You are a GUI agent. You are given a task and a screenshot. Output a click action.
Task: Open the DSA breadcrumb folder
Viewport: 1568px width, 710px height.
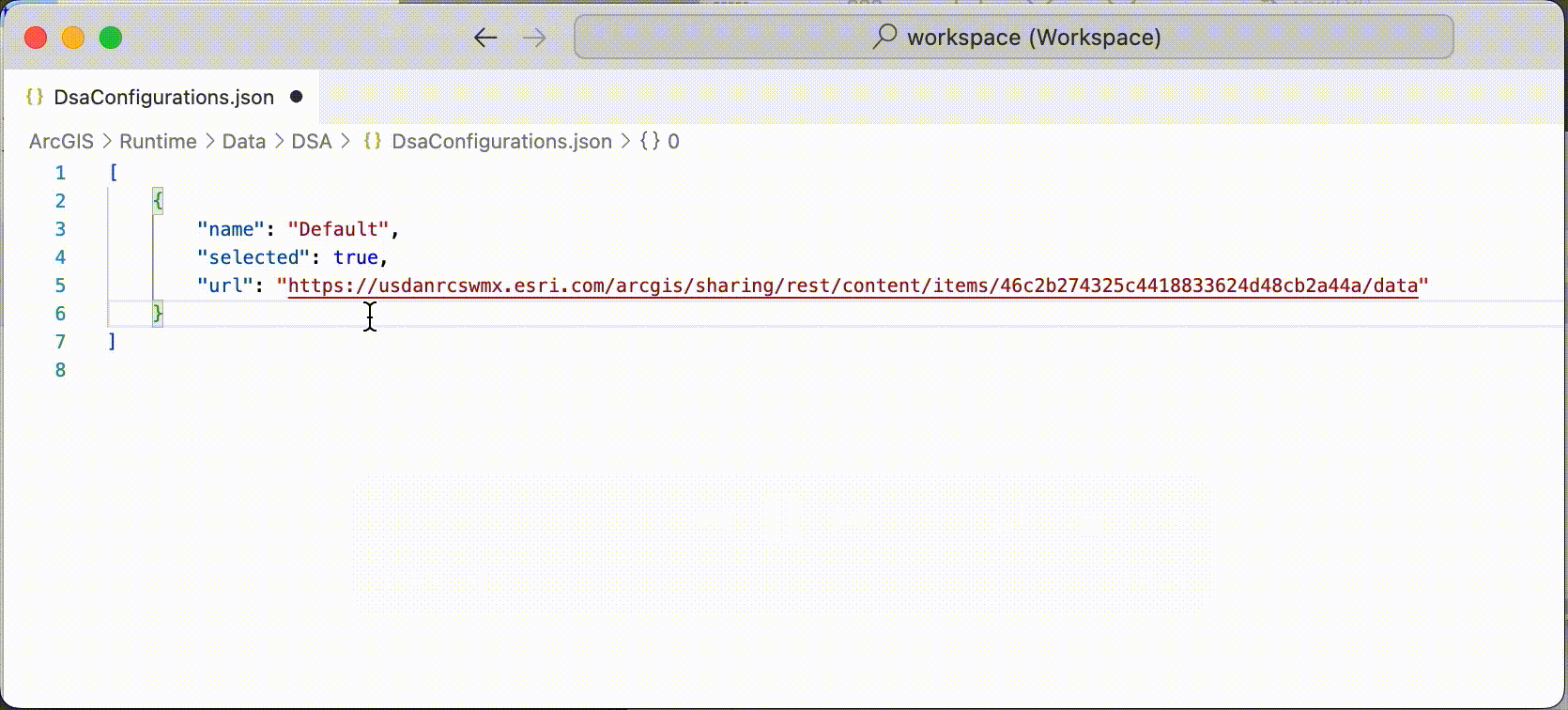pyautogui.click(x=312, y=141)
